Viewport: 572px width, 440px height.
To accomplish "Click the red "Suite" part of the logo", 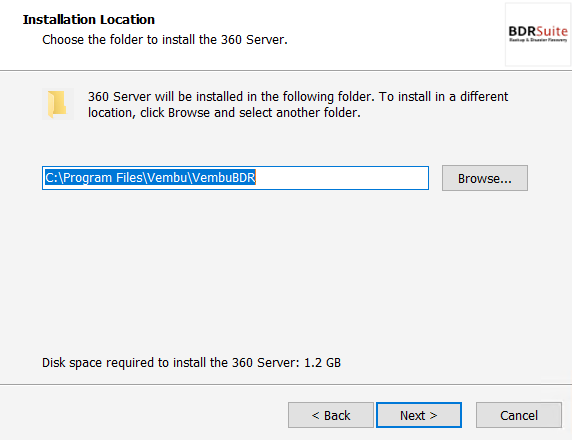I will tap(552, 31).
